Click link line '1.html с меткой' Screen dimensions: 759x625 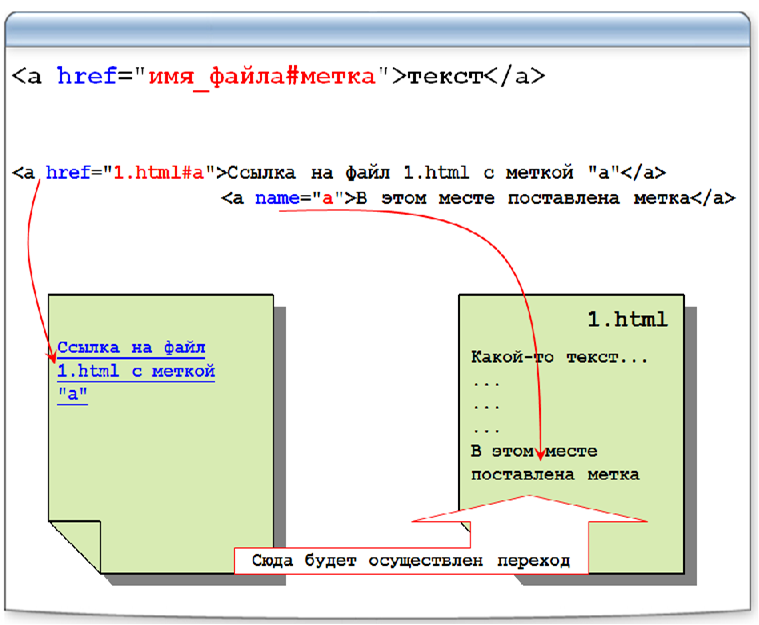(x=136, y=371)
